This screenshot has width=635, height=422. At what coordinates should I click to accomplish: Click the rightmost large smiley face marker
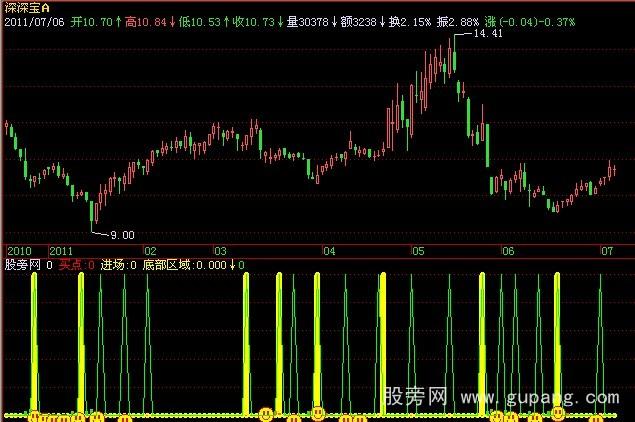559,412
